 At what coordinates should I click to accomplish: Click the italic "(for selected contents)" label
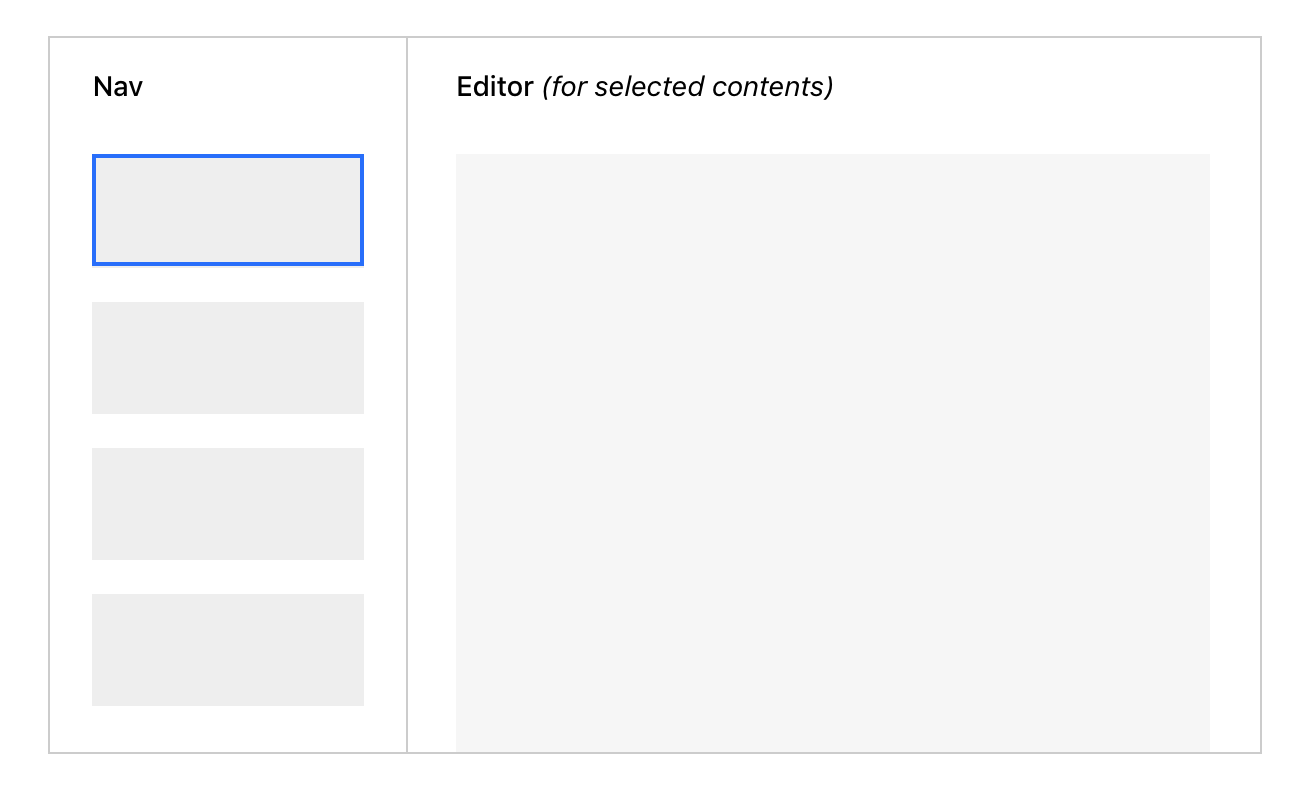(x=688, y=87)
